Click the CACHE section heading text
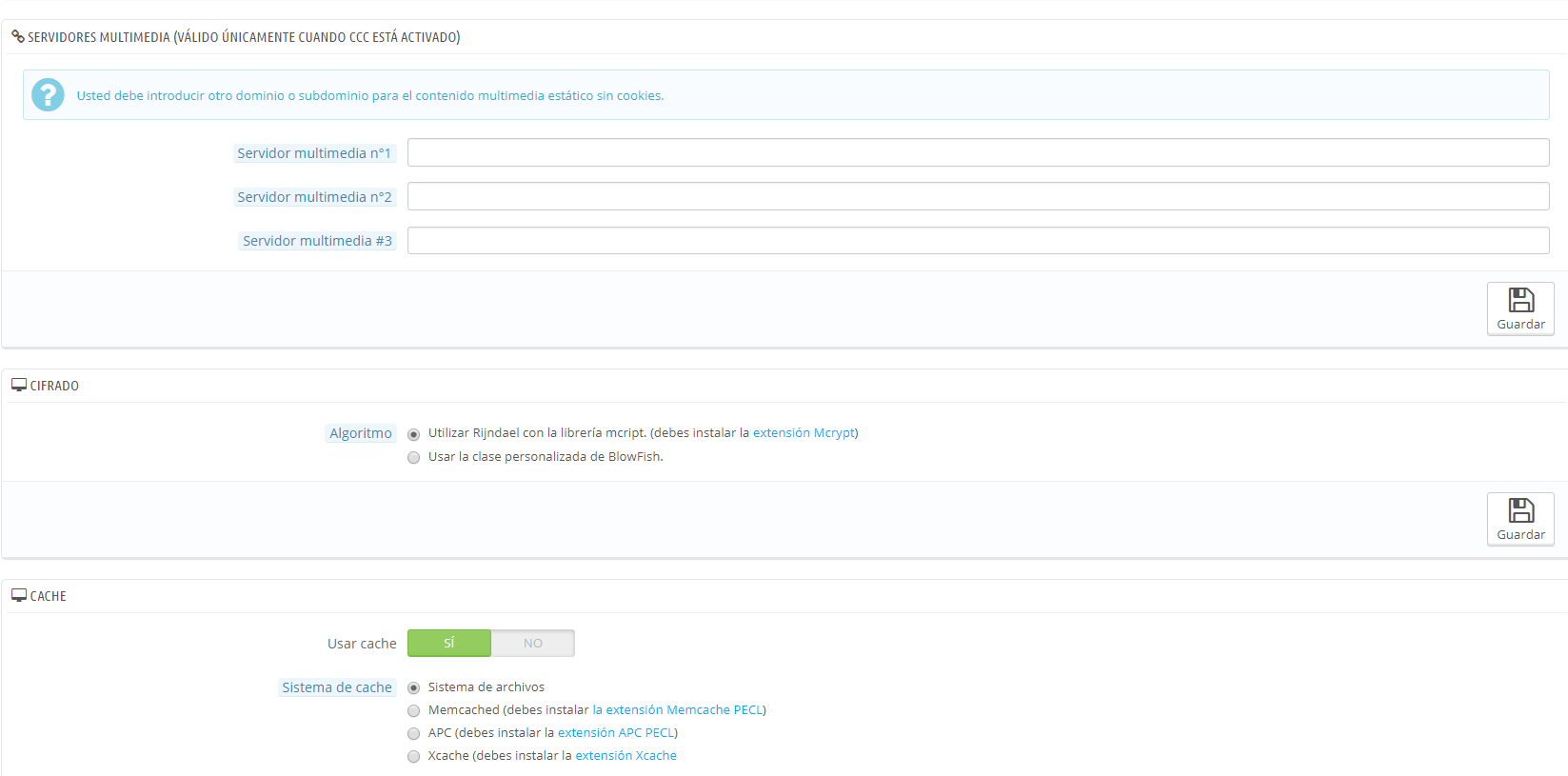1568x776 pixels. 49,596
